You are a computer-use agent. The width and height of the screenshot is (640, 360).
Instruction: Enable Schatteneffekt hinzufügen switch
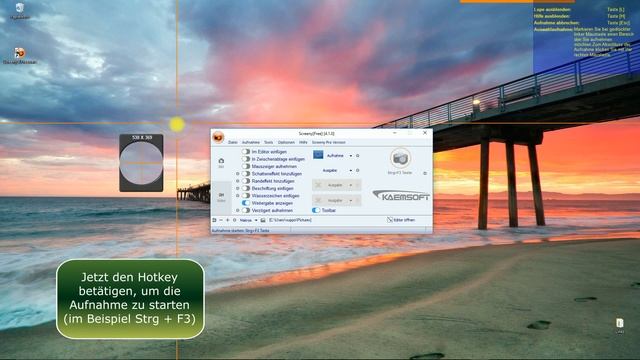point(246,174)
